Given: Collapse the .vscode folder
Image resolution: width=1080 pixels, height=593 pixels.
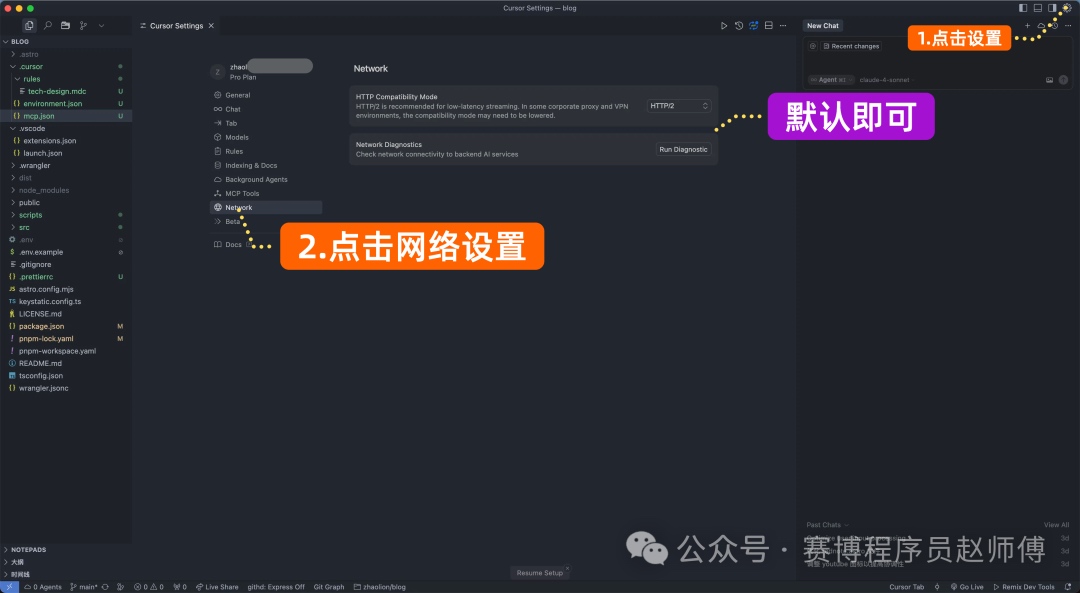Looking at the screenshot, I should click(66, 129).
